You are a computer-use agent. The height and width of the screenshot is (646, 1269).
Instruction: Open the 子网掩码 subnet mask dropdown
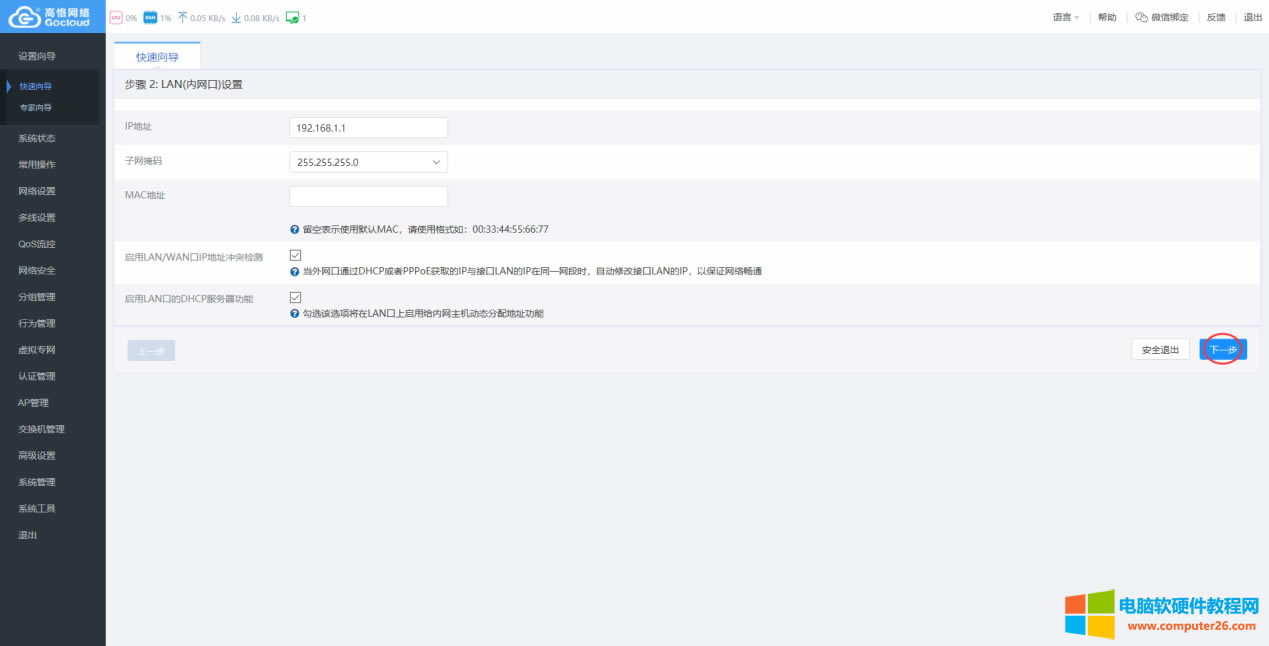368,160
